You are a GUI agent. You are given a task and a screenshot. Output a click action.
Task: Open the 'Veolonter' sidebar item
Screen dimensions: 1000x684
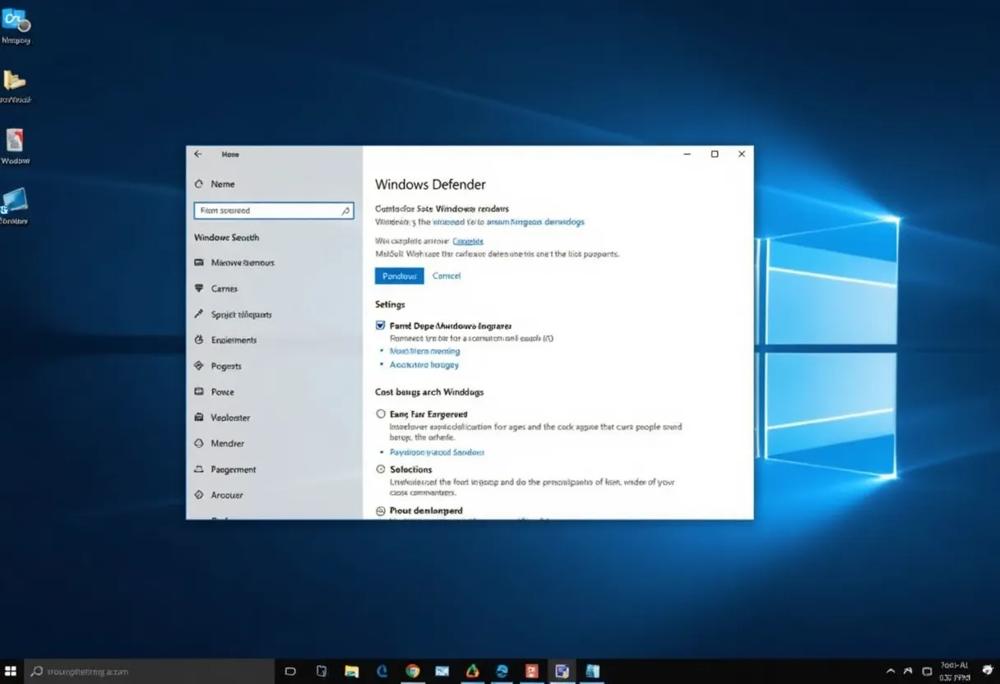point(222,418)
